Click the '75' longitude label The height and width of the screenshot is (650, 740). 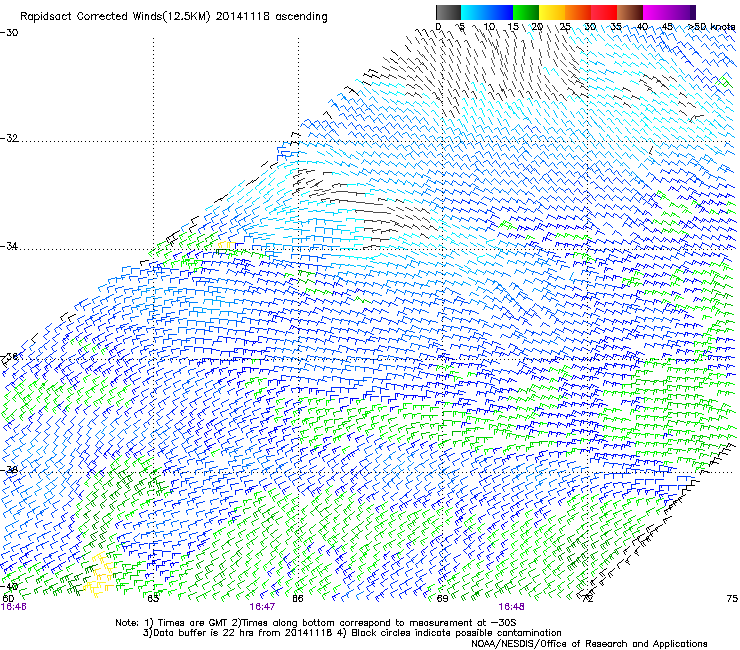[732, 599]
